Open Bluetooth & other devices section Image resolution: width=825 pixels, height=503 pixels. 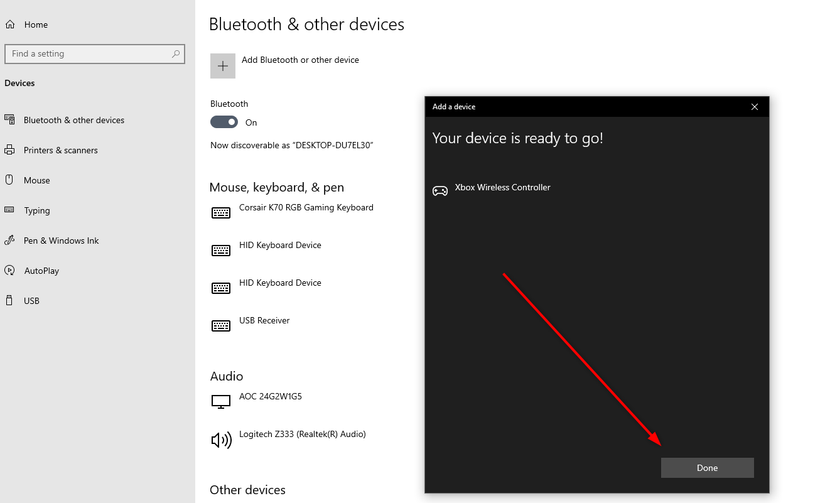pos(74,120)
